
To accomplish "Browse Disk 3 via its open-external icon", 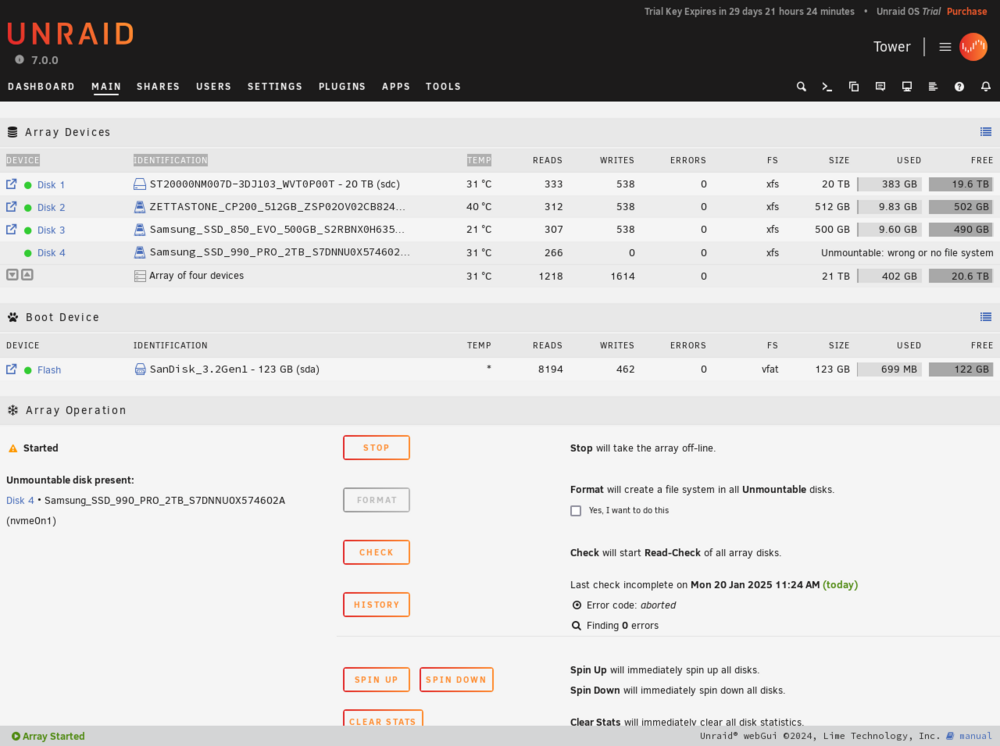I will pos(11,229).
